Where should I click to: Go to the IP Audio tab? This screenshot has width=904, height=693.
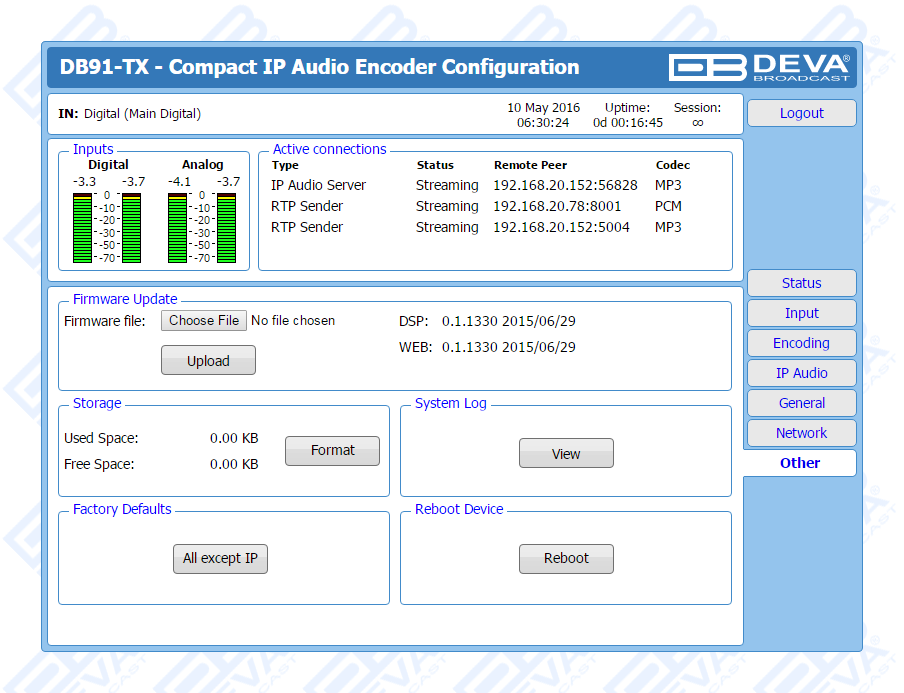[x=801, y=373]
